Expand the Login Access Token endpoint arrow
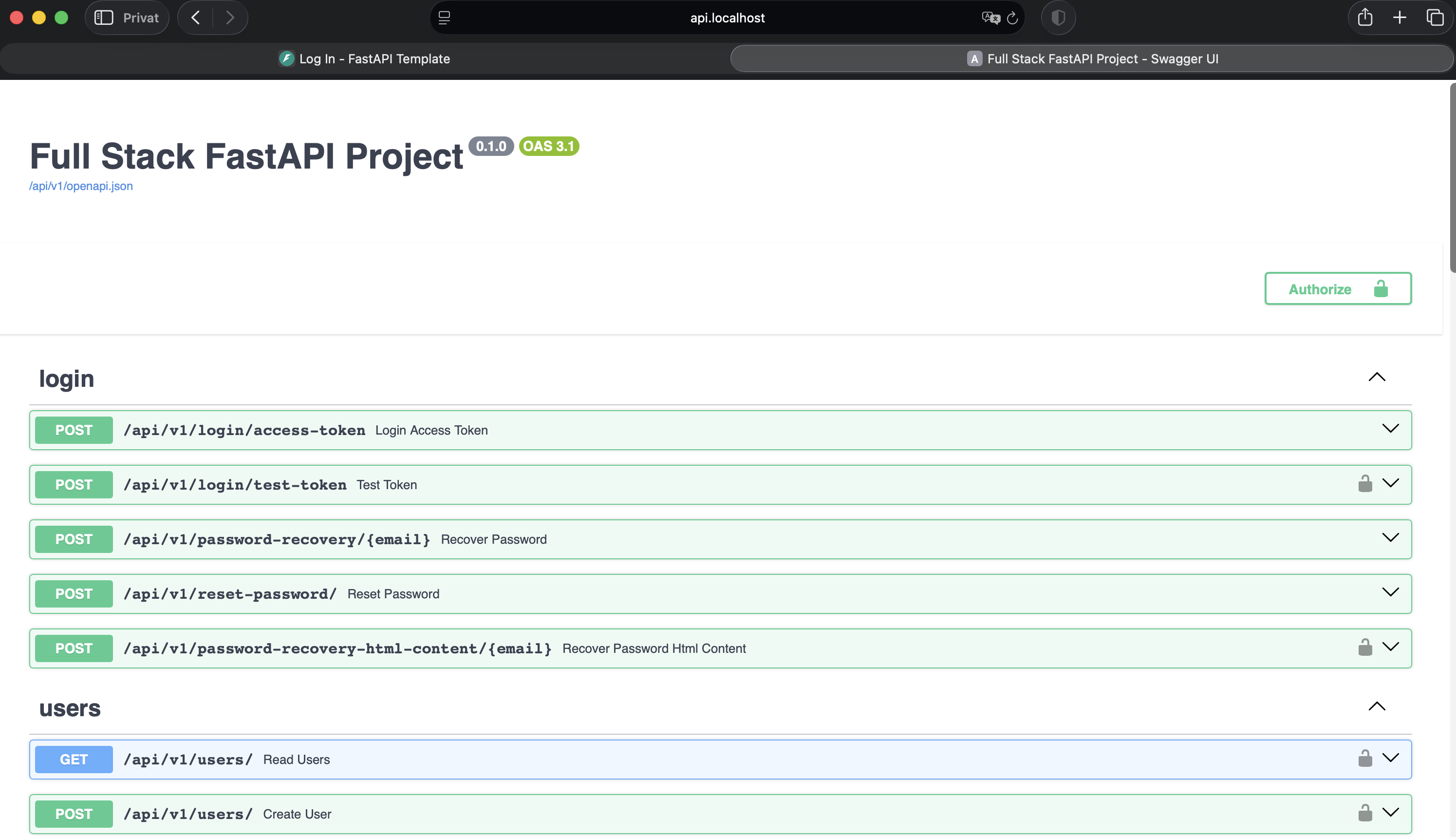Image resolution: width=1456 pixels, height=837 pixels. [1390, 428]
